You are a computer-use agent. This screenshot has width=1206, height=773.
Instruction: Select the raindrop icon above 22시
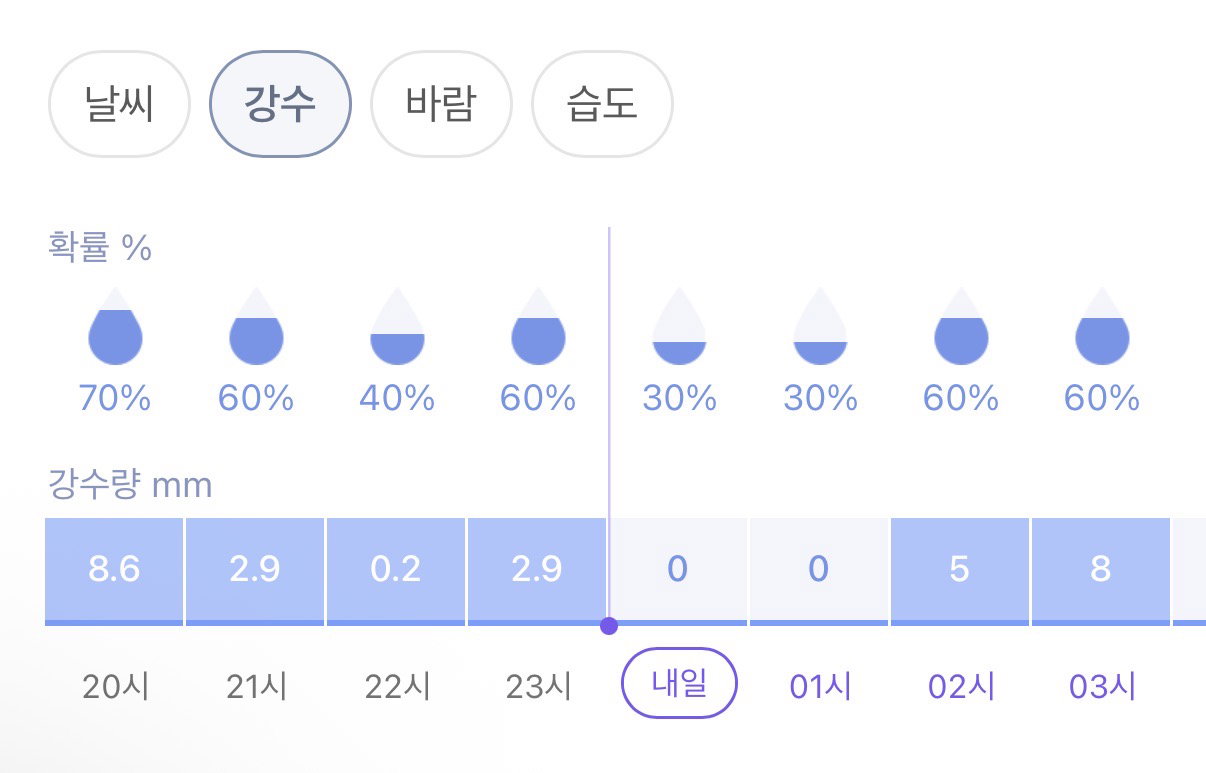[397, 326]
